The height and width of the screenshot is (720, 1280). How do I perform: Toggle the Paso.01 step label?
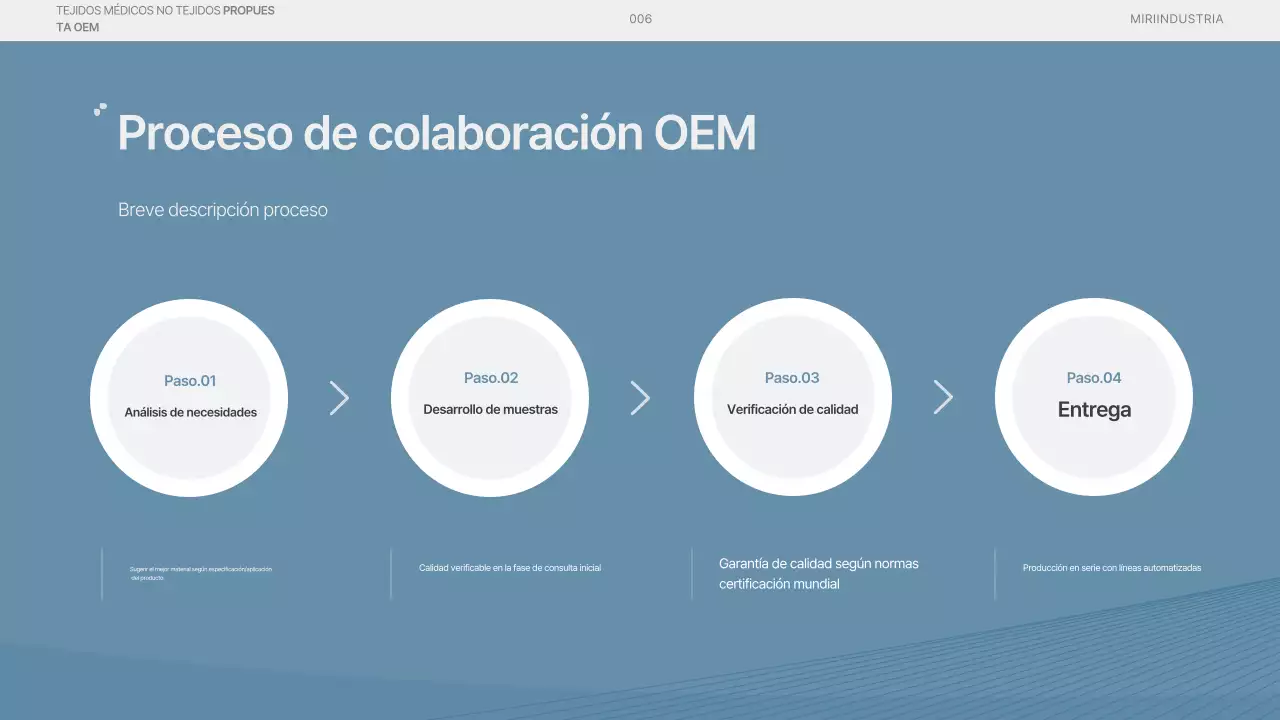pos(190,381)
